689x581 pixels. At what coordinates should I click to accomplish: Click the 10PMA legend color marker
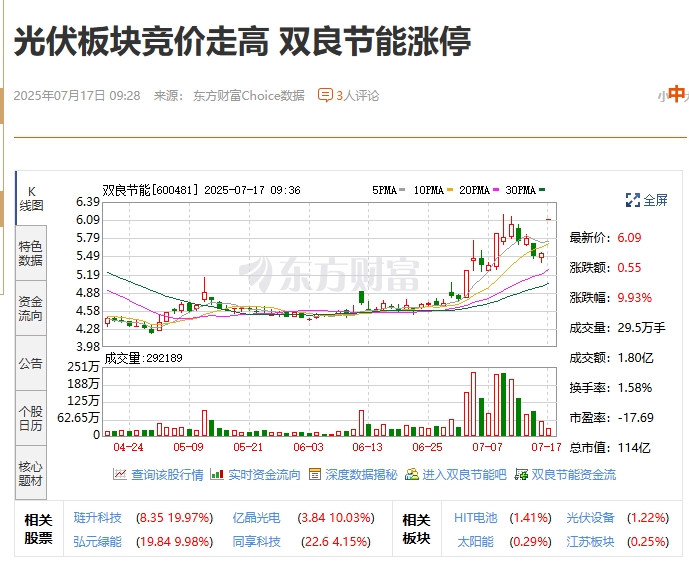(450, 190)
